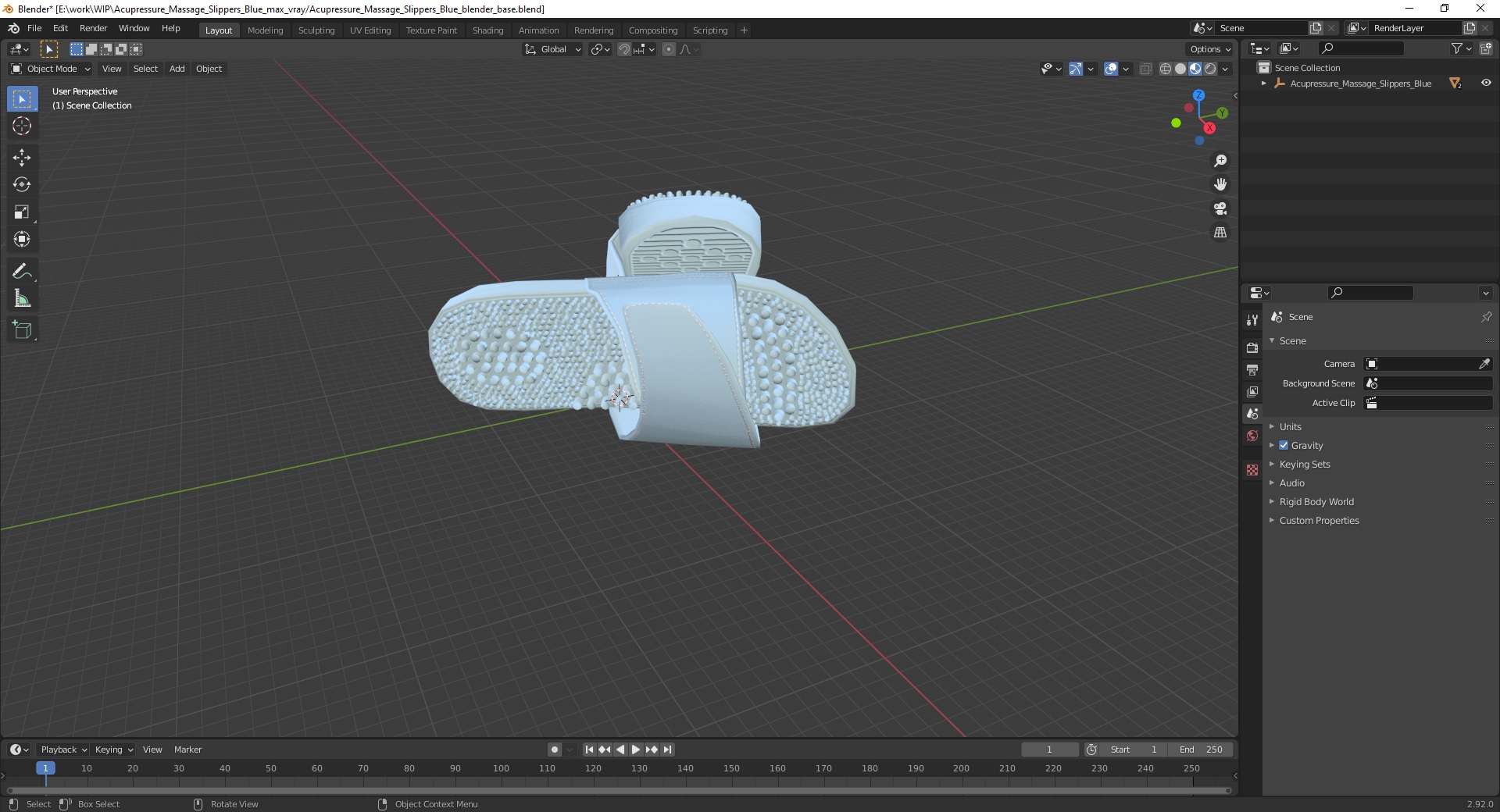Click the End frame value field
The width and height of the screenshot is (1500, 812).
tap(1202, 750)
